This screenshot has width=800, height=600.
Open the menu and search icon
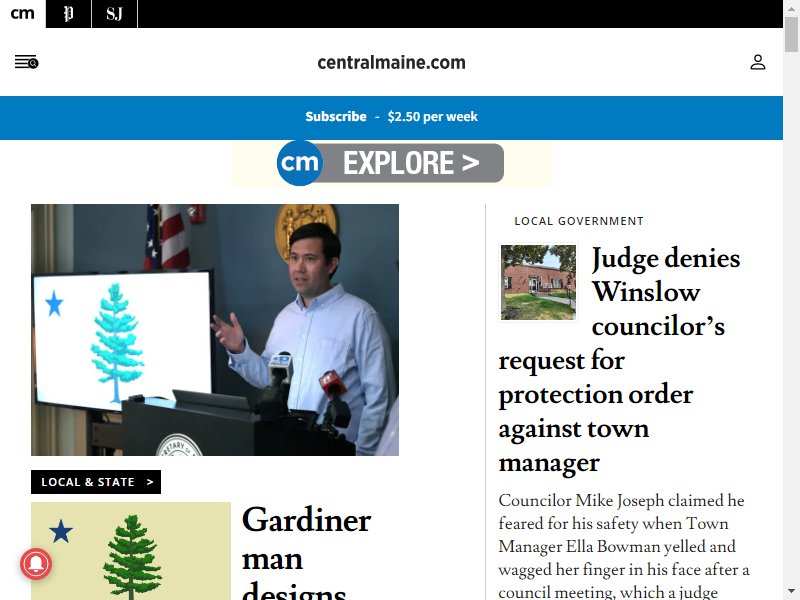(27, 62)
